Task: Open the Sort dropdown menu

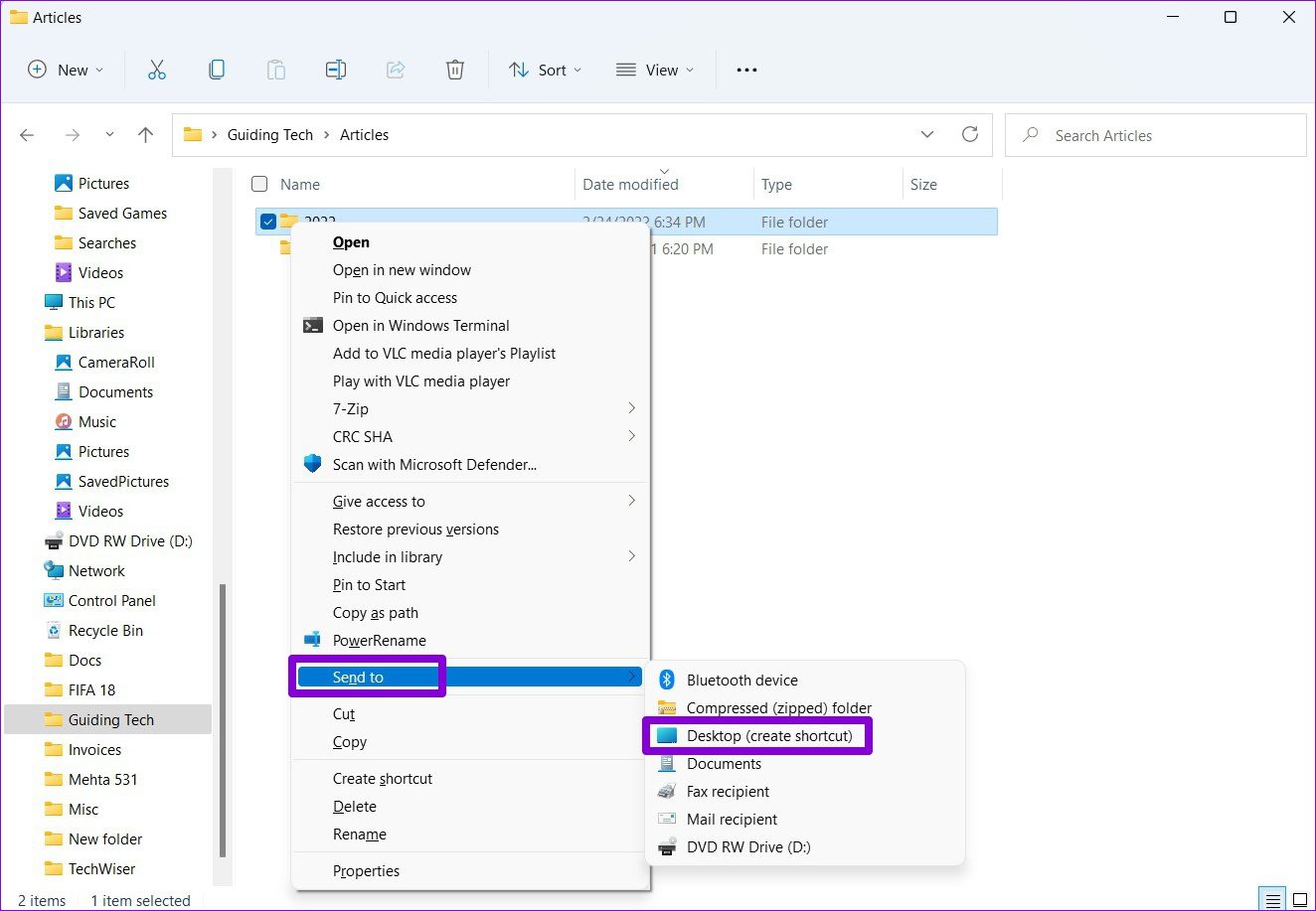Action: tap(545, 70)
